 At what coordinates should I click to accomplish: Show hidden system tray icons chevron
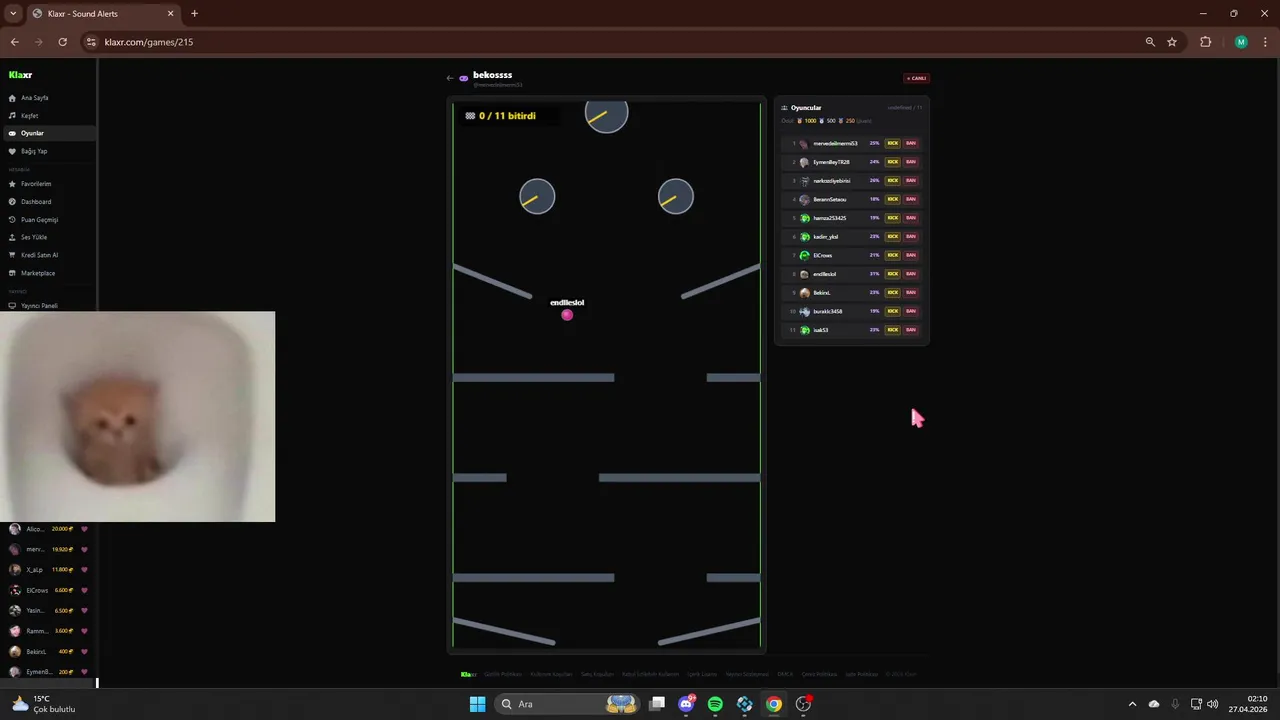tap(1132, 704)
